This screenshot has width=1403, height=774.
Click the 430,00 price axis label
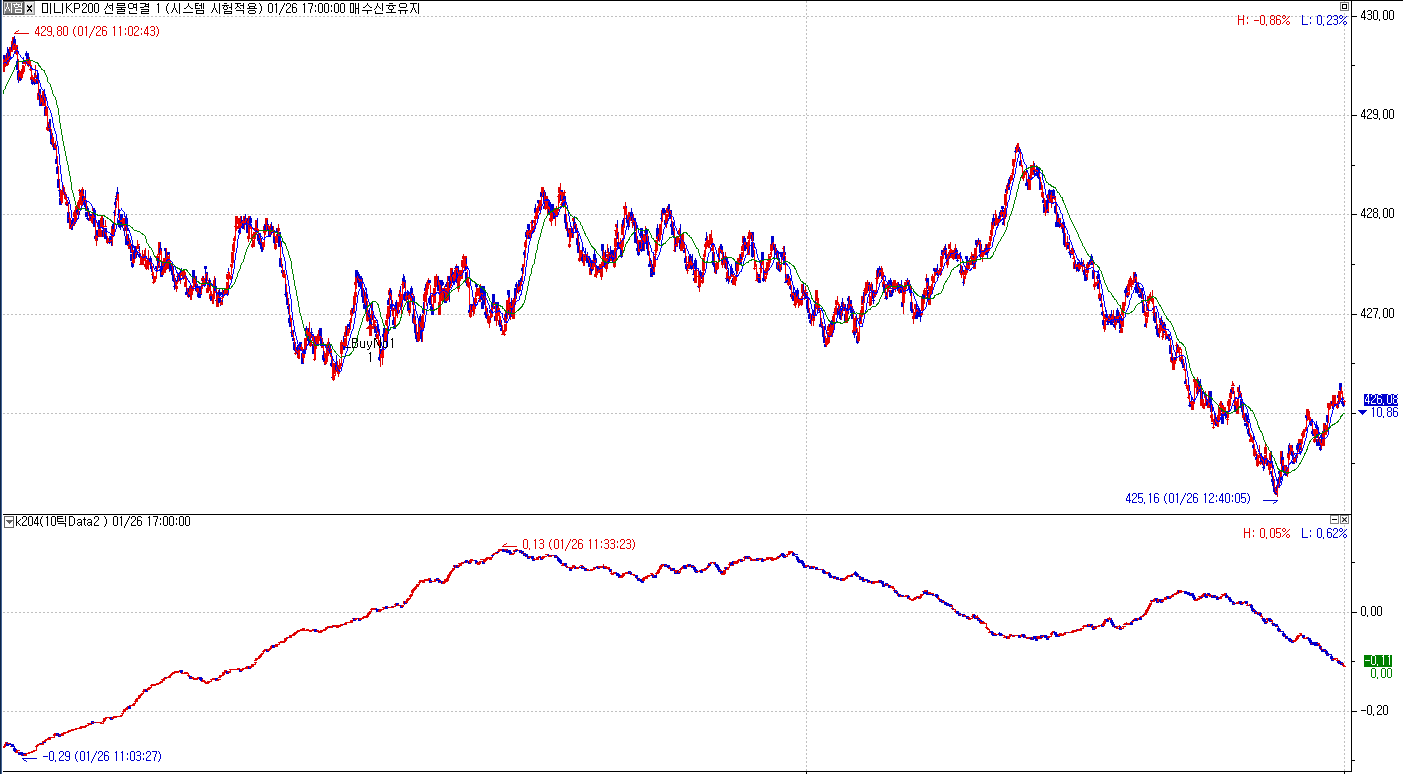point(1375,16)
